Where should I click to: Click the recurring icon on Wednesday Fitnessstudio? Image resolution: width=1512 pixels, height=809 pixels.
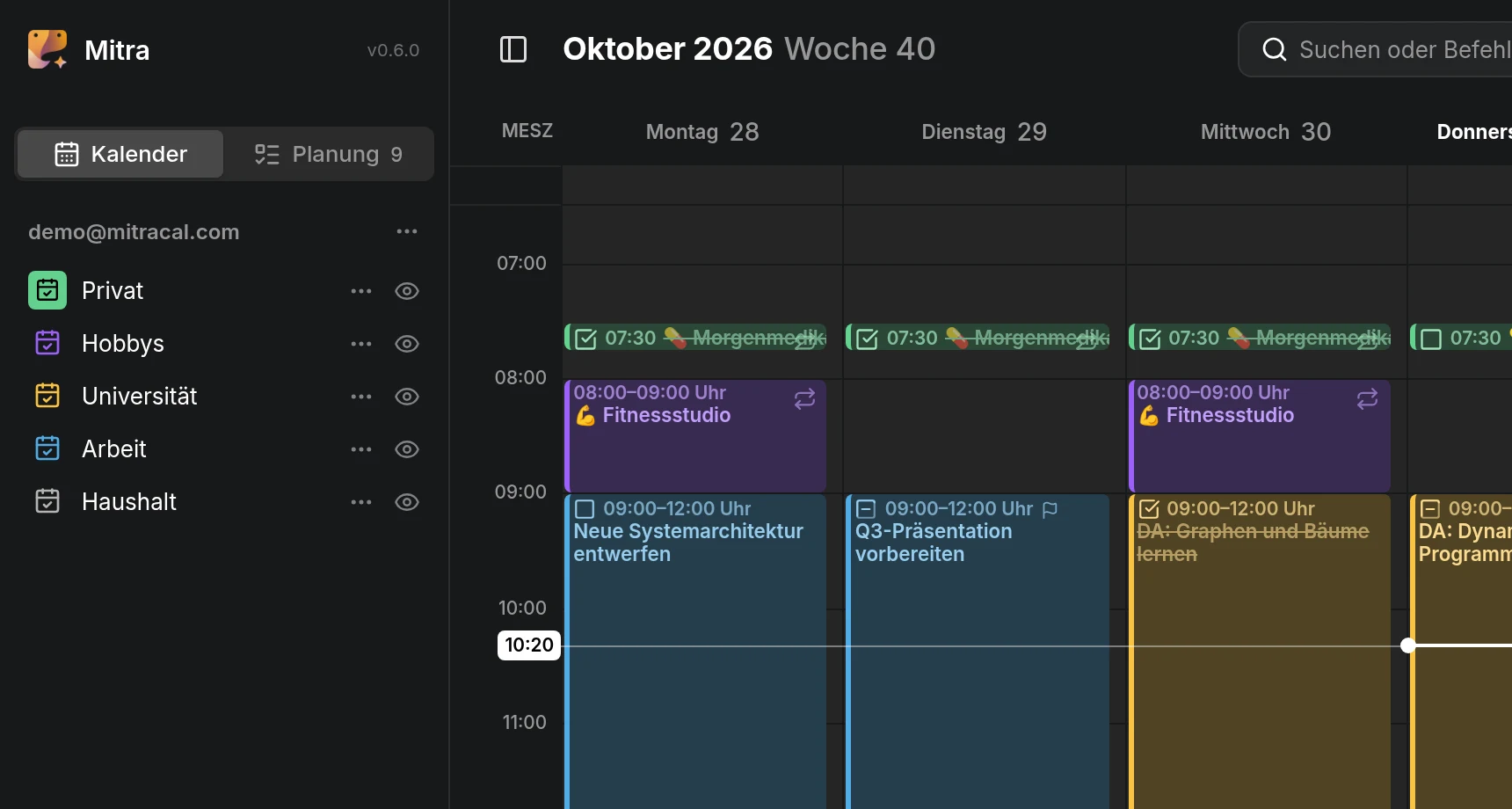pyautogui.click(x=1367, y=399)
